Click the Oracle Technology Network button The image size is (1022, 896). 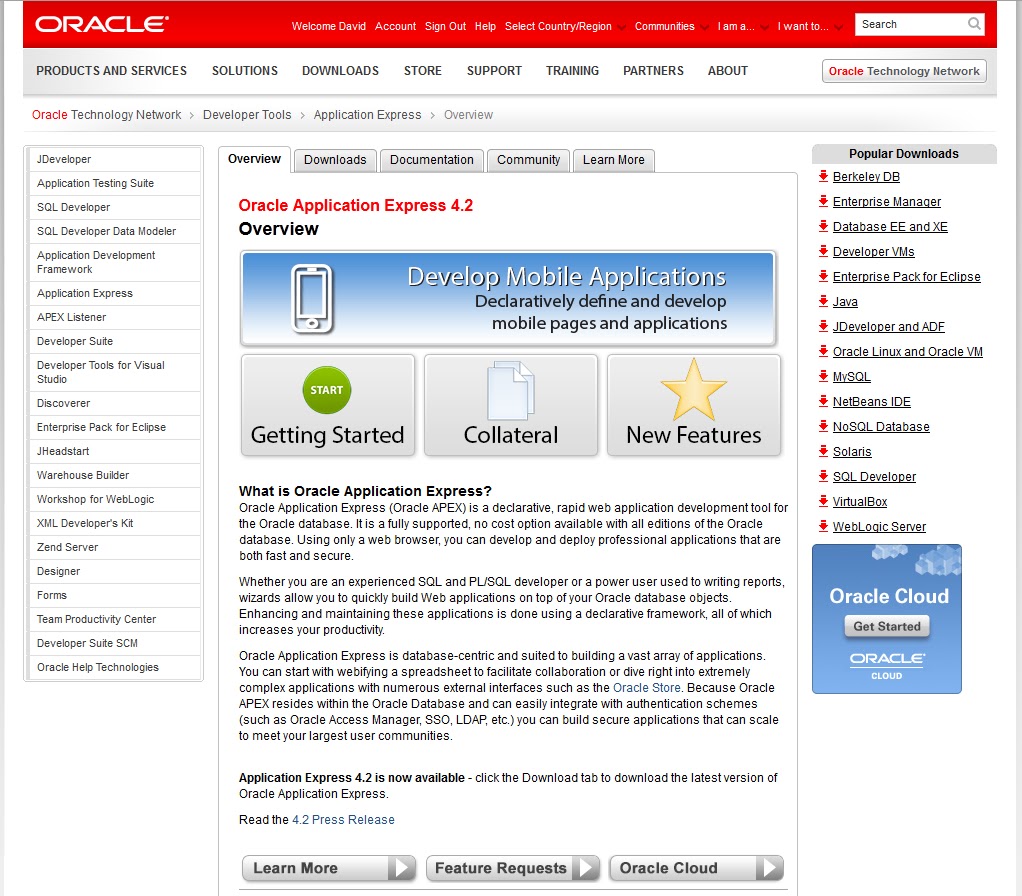904,71
